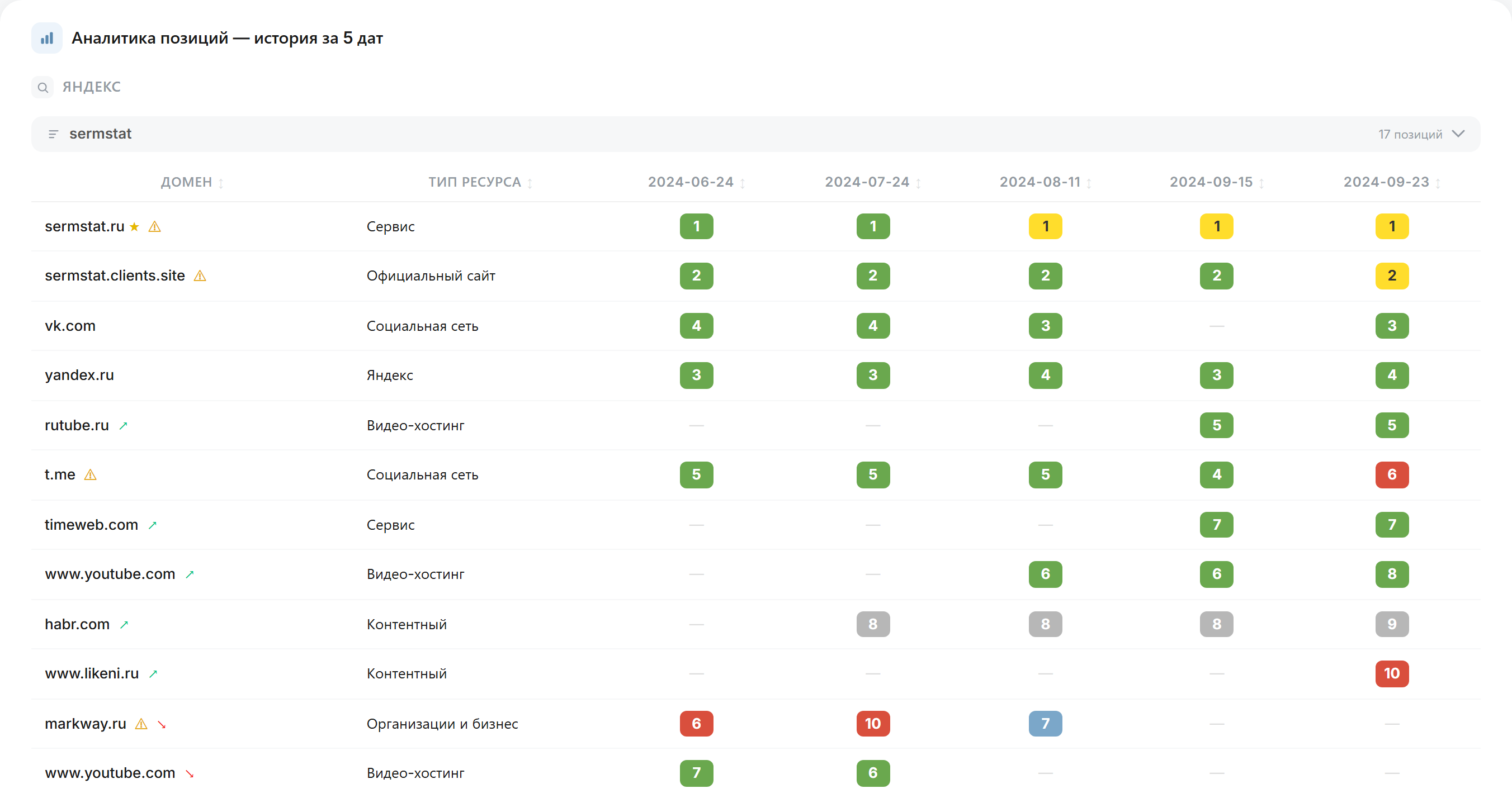This screenshot has height=798, width=1512.
Task: Click the "Официальный сайт" resource type cell
Action: click(431, 277)
